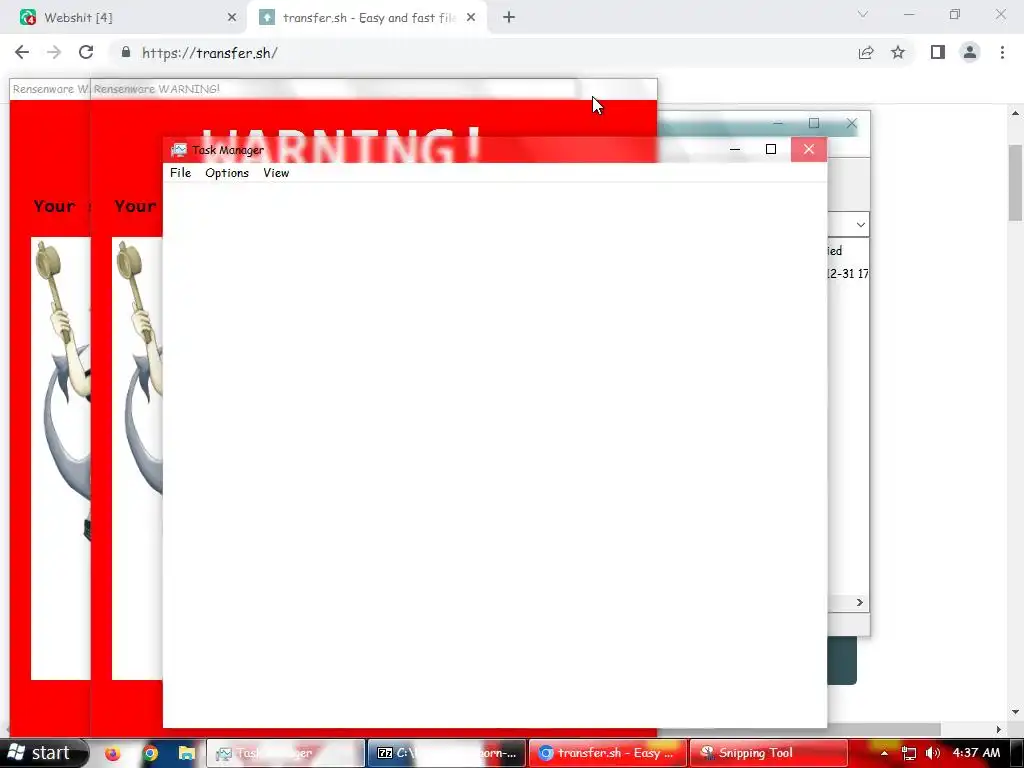Image resolution: width=1024 pixels, height=768 pixels.
Task: Click the Task Manager title bar icon
Action: (178, 150)
